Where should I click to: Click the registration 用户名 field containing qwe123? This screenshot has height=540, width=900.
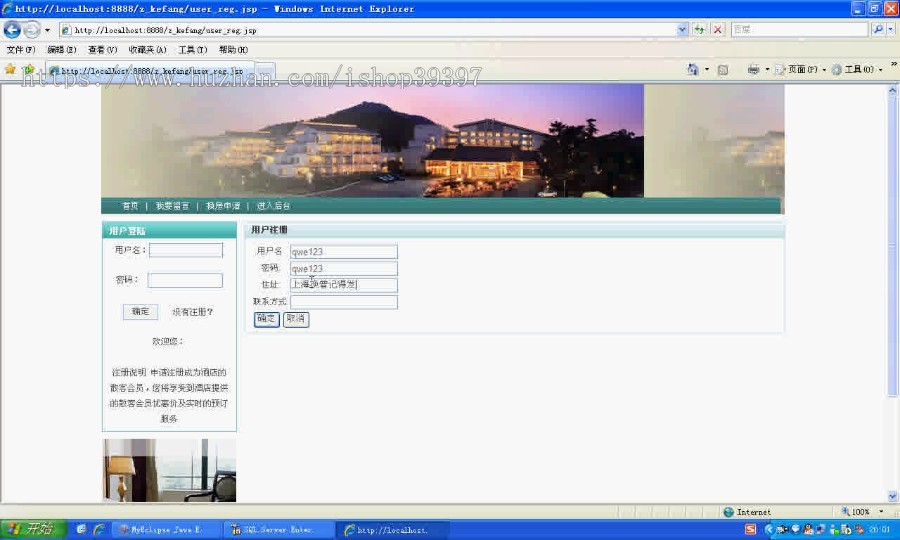(343, 251)
